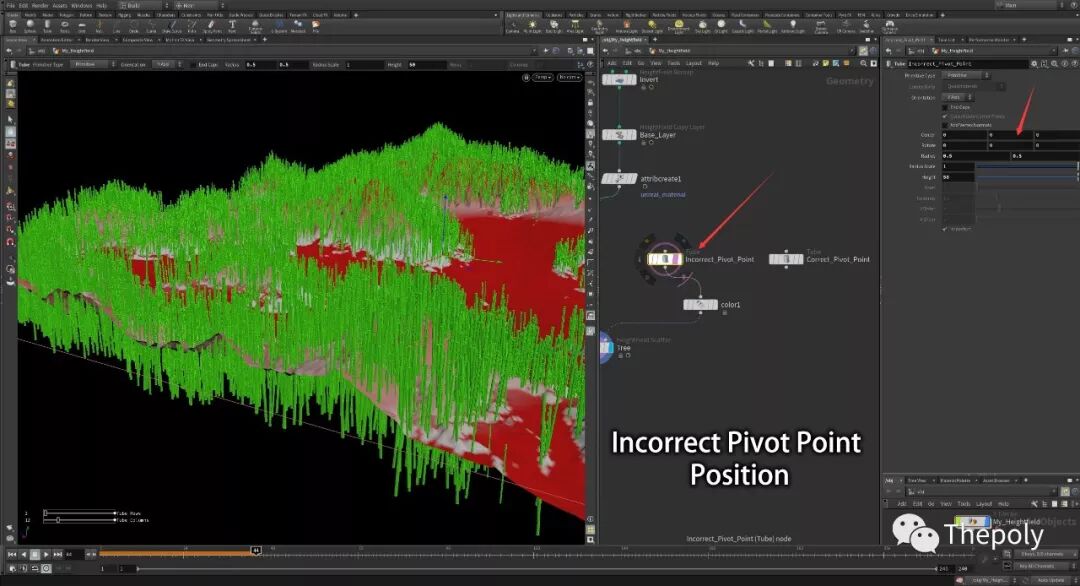Toggle Consolidate Corner Points checkbox

(945, 116)
